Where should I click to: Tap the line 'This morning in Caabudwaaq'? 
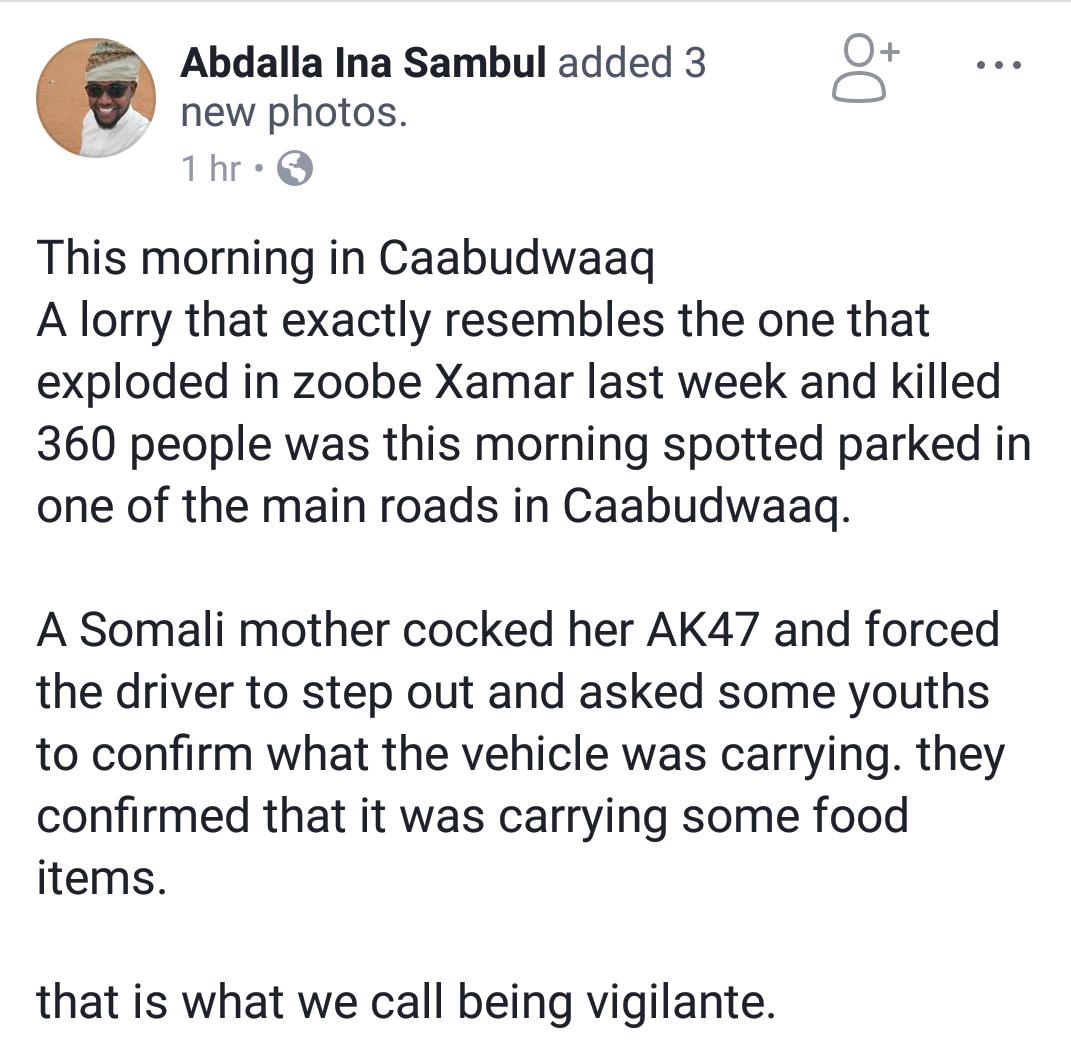[346, 260]
